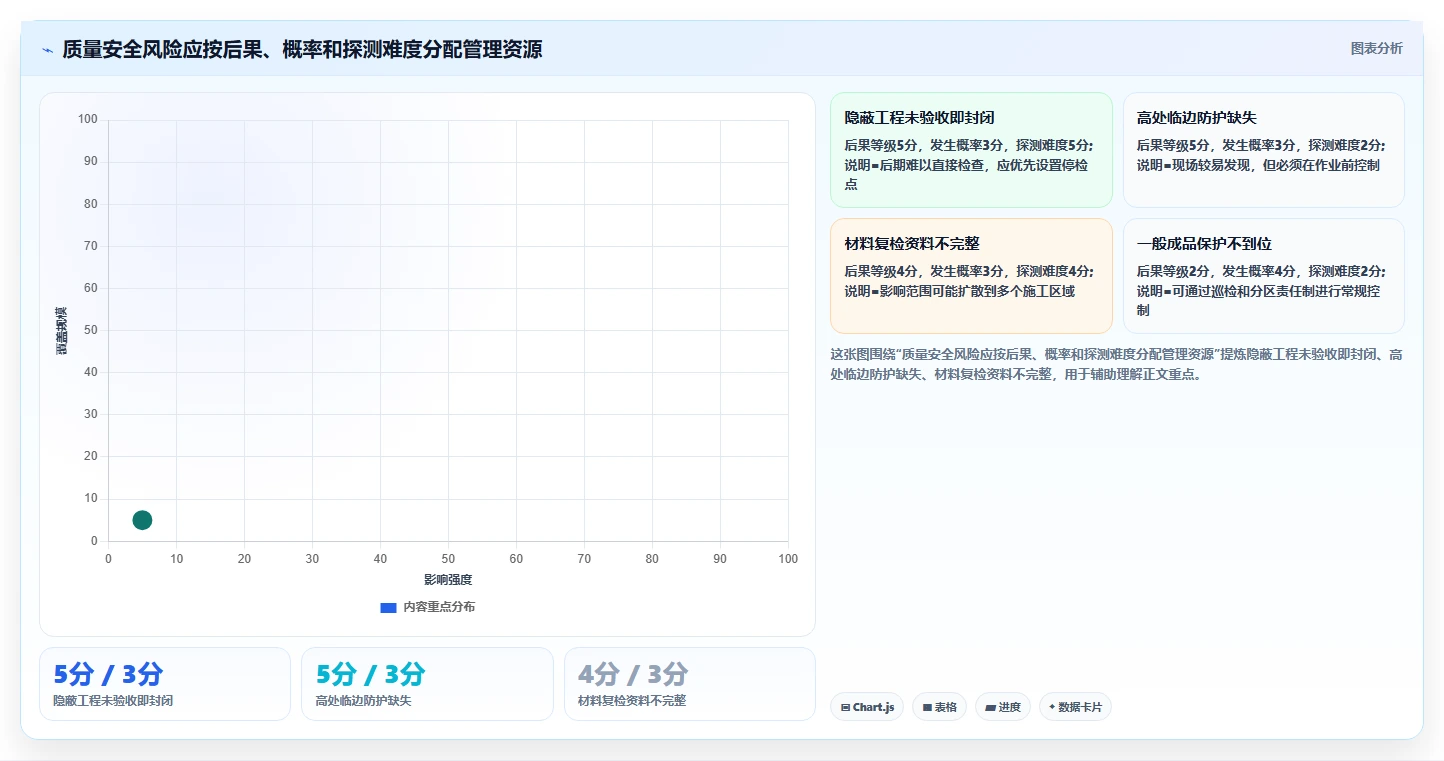
Task: Click the 影响强度 x-axis title
Action: click(448, 580)
